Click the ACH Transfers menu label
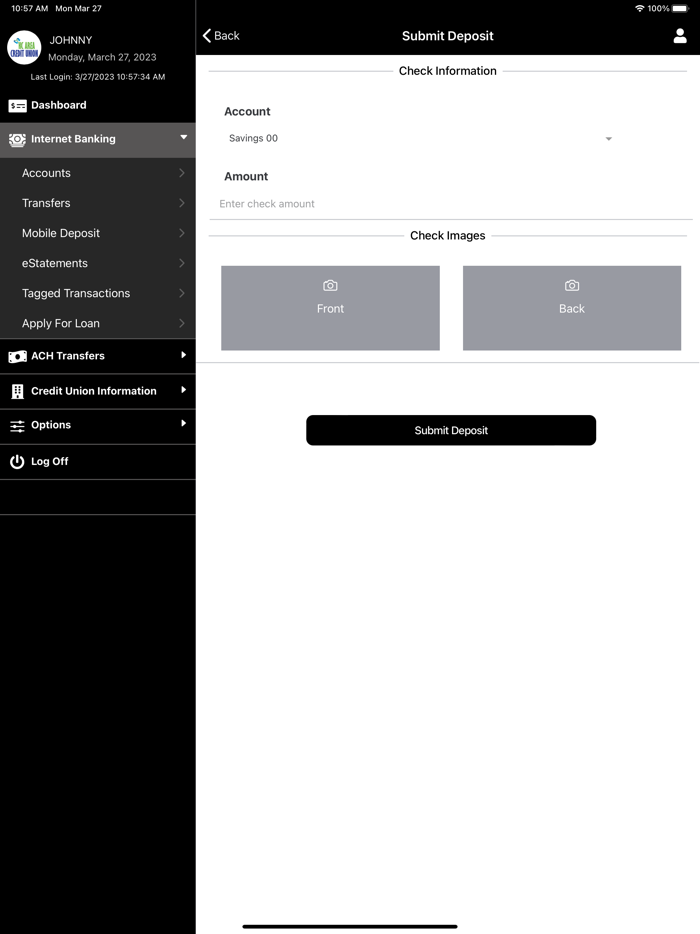This screenshot has width=700, height=934. 68,356
